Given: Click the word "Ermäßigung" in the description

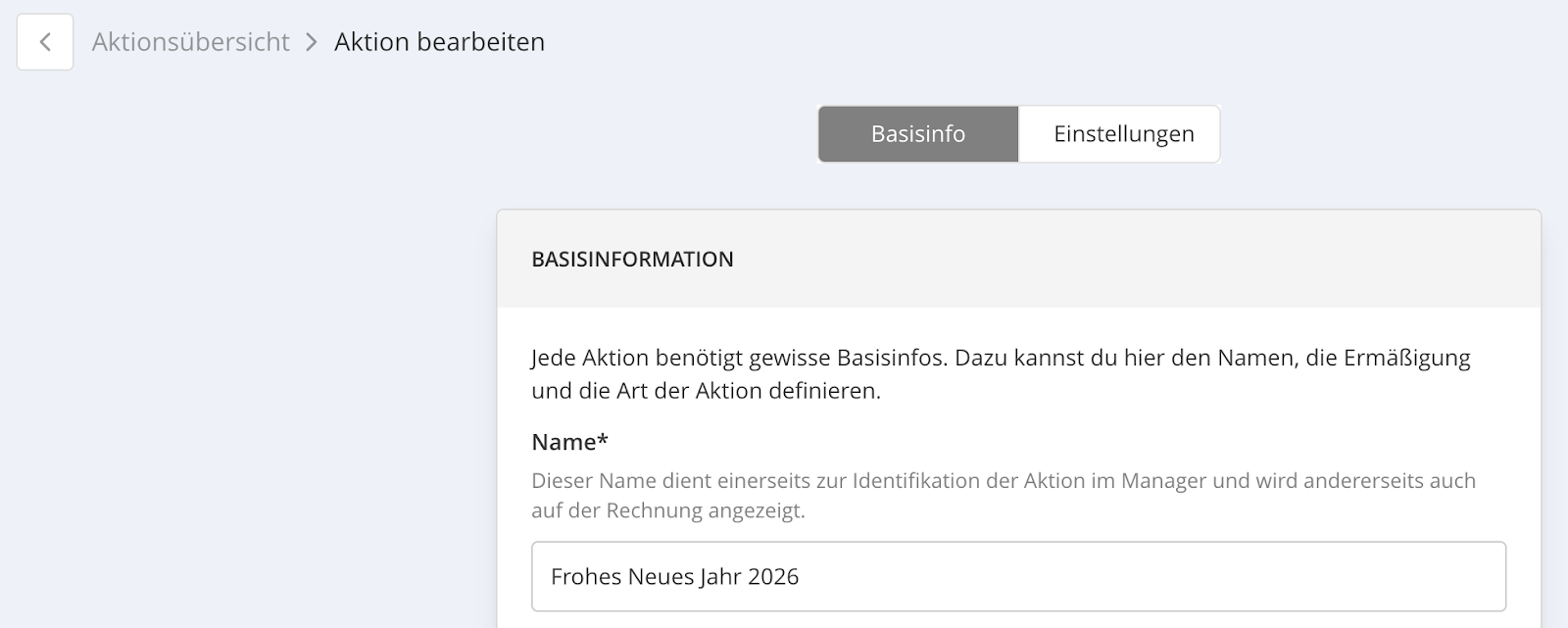Looking at the screenshot, I should [x=1406, y=358].
